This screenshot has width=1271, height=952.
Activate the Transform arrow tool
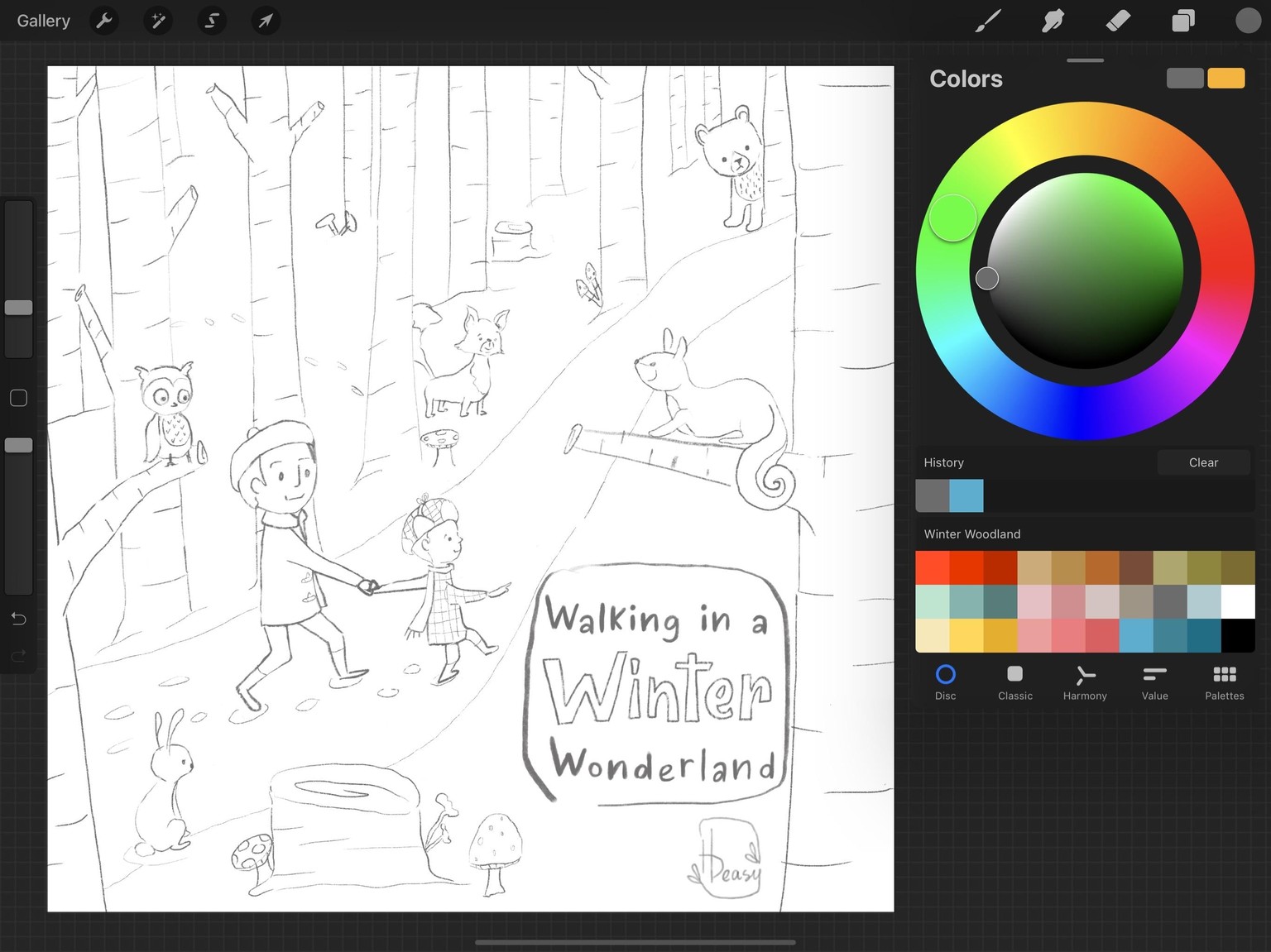click(266, 21)
